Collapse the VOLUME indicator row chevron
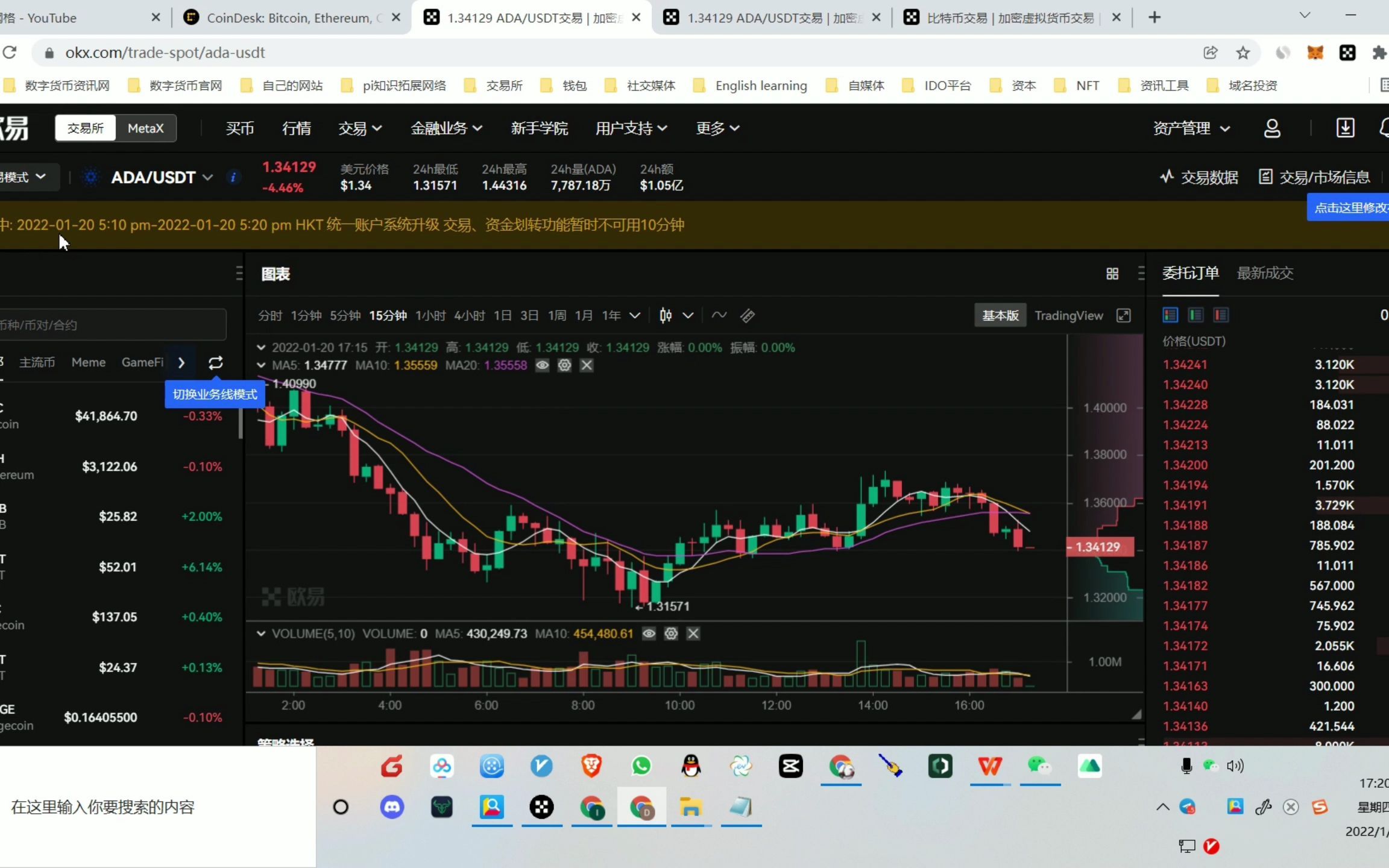The width and height of the screenshot is (1389, 868). point(261,634)
